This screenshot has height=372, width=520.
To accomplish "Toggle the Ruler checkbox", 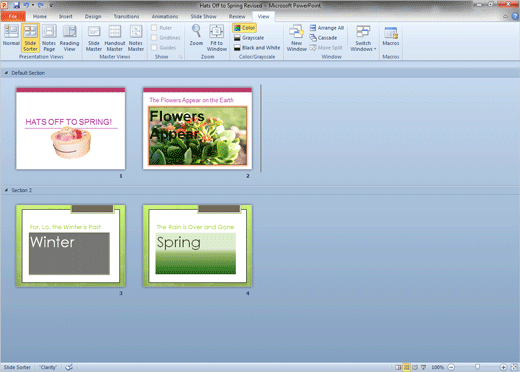I will click(x=154, y=28).
